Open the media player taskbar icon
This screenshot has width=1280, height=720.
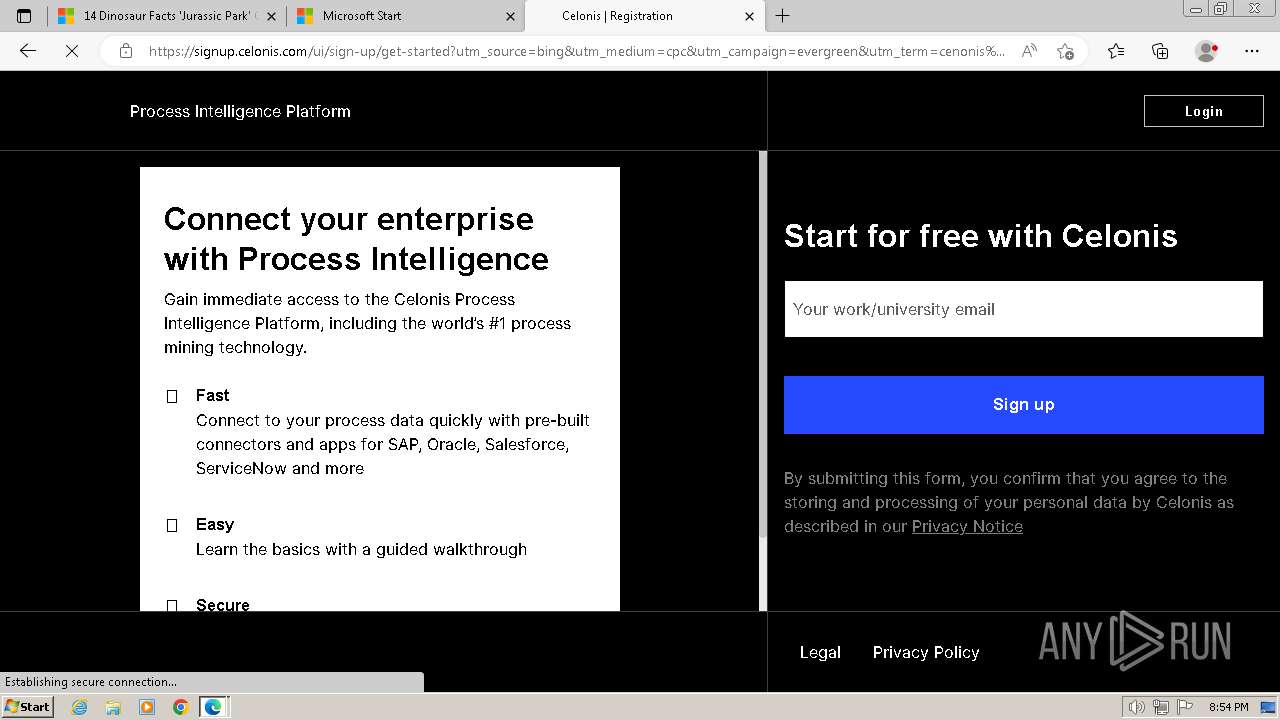[147, 707]
